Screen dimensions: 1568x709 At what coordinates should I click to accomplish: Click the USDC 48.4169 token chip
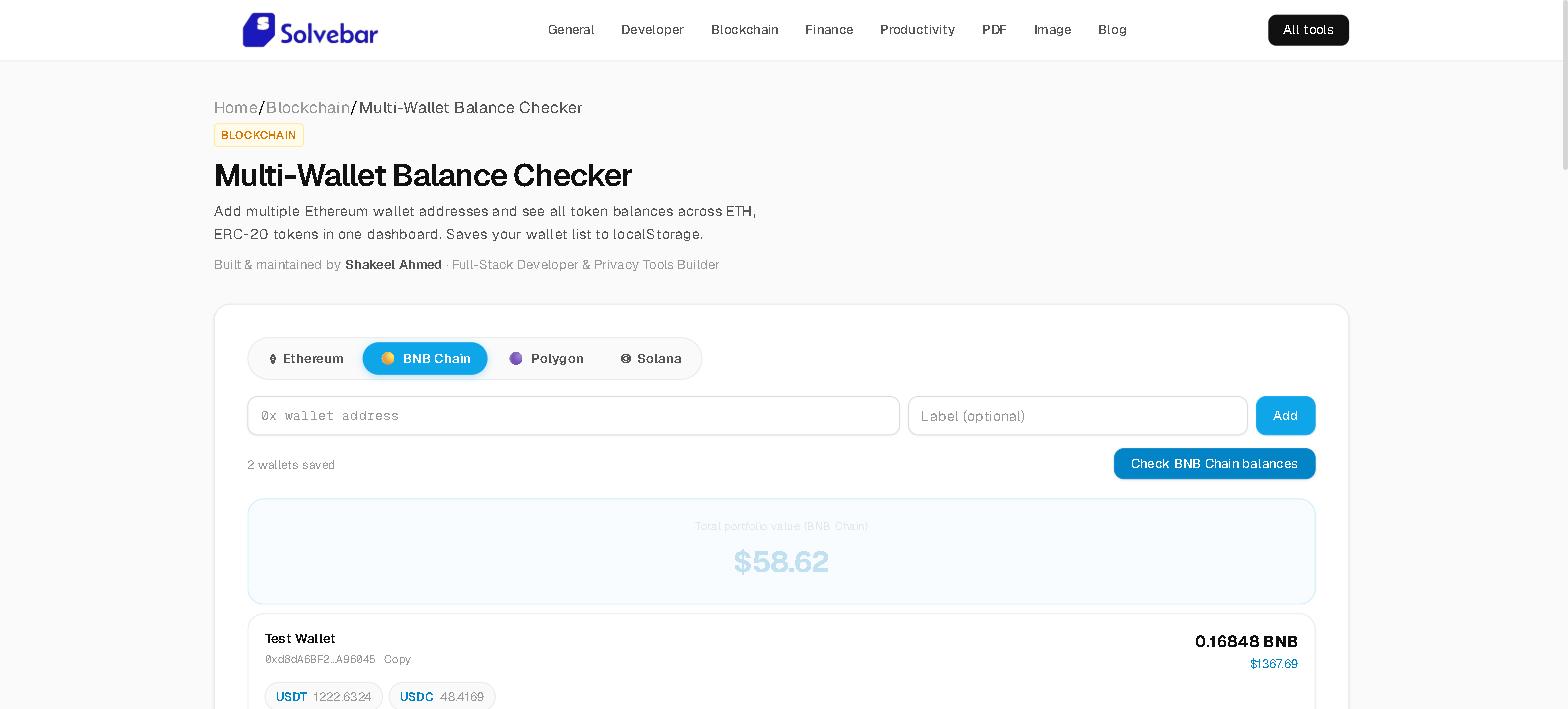click(x=442, y=696)
